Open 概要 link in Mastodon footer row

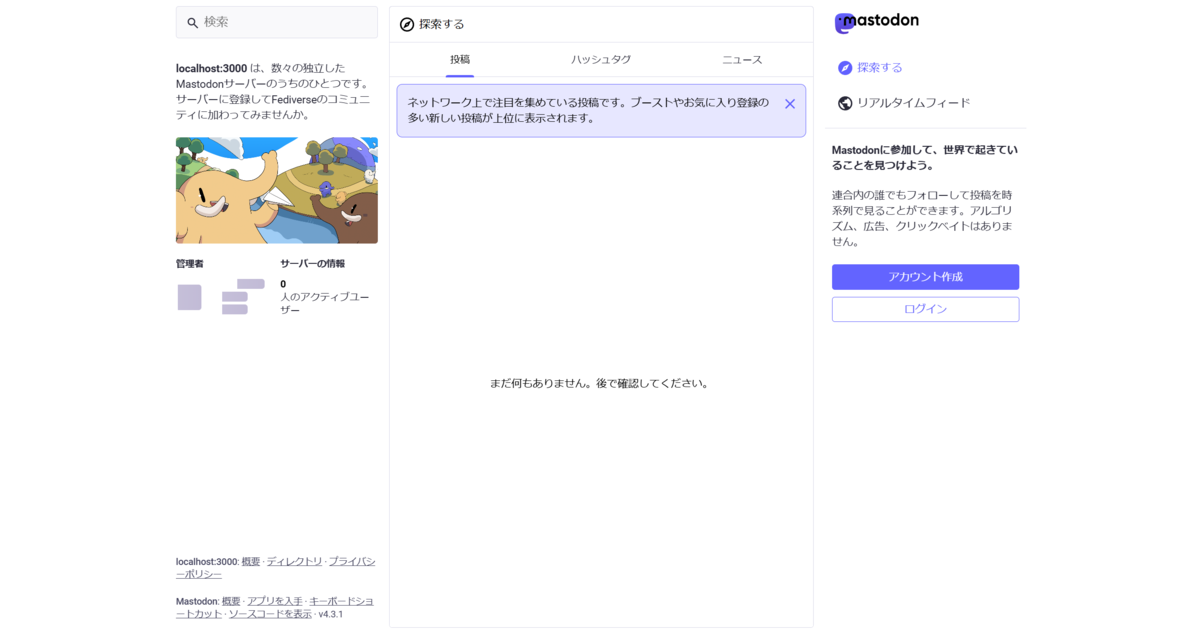pos(231,601)
